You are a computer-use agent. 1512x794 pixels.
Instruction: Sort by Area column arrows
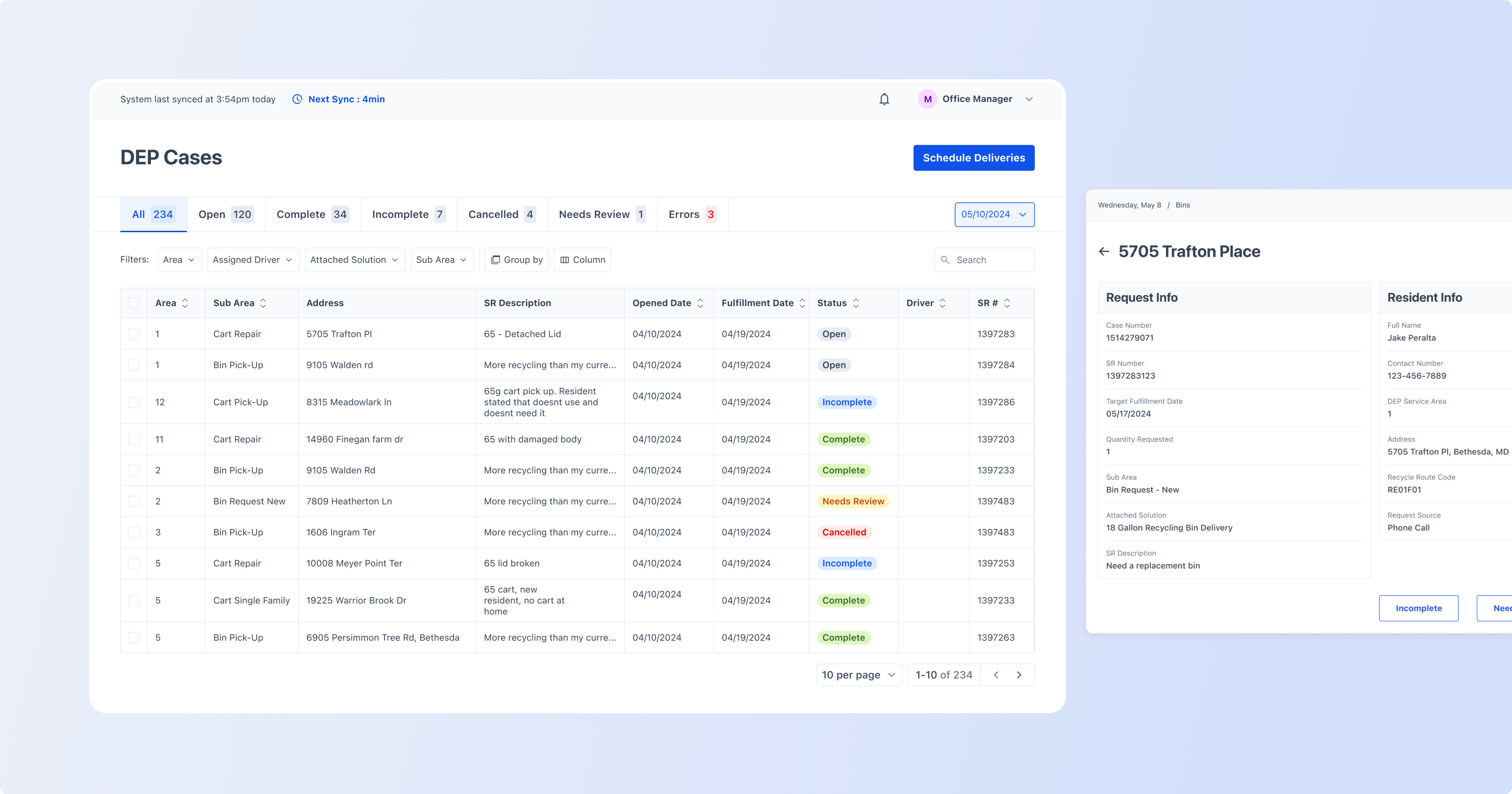tap(185, 303)
